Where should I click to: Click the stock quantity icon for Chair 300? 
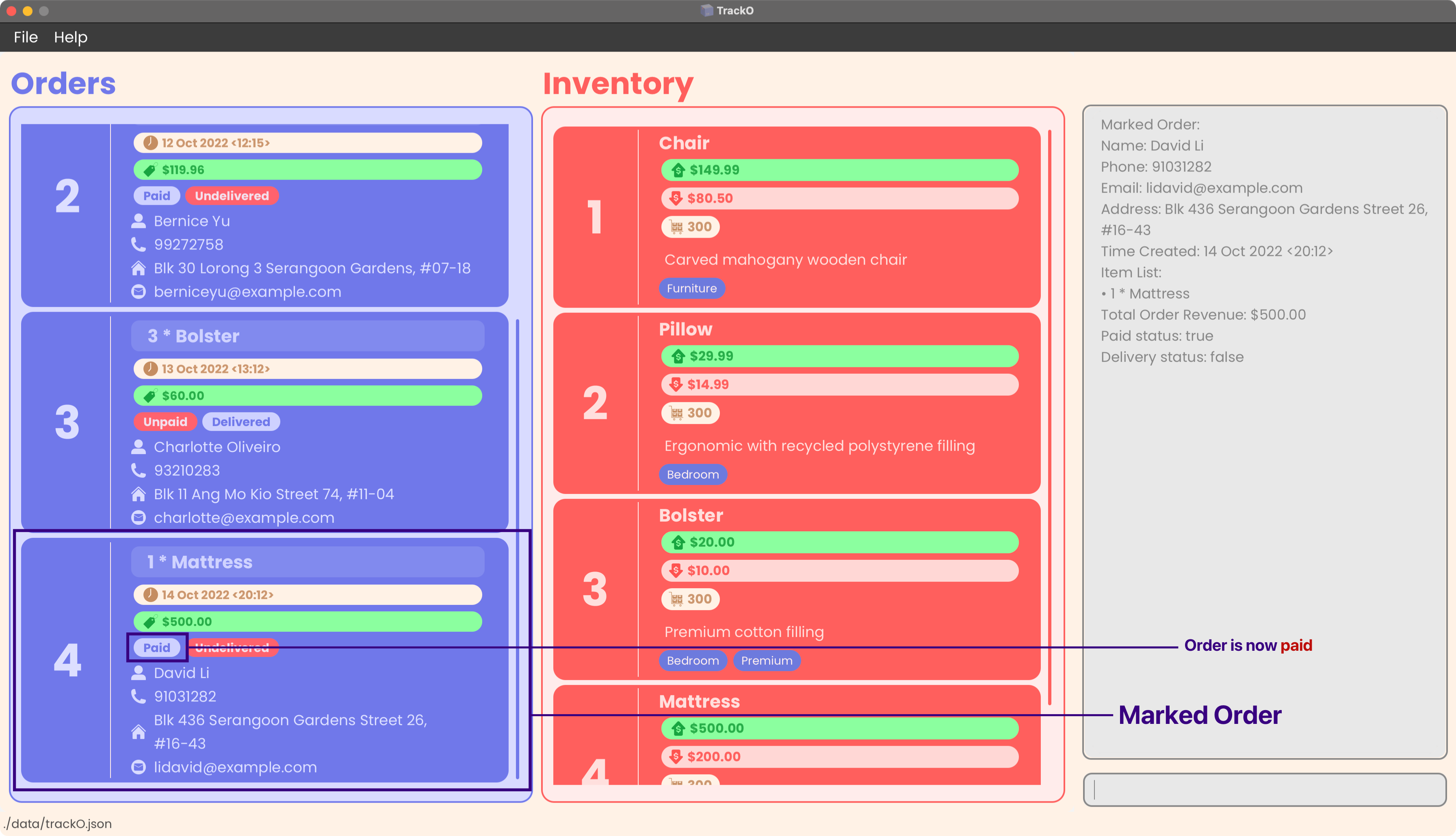point(676,227)
